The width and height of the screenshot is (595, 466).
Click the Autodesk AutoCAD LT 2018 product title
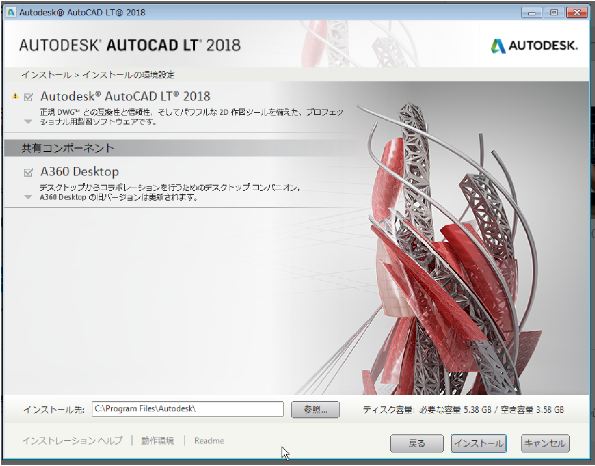pos(125,96)
